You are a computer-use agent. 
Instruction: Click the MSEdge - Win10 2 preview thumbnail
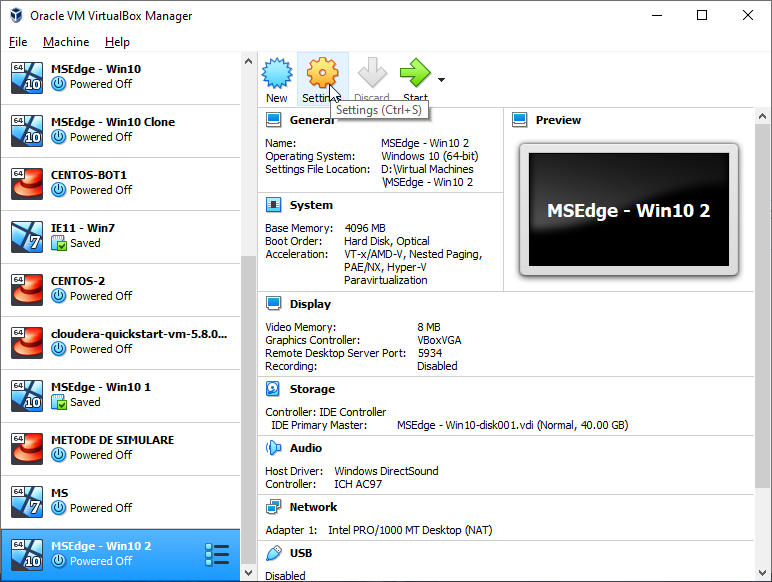[628, 211]
